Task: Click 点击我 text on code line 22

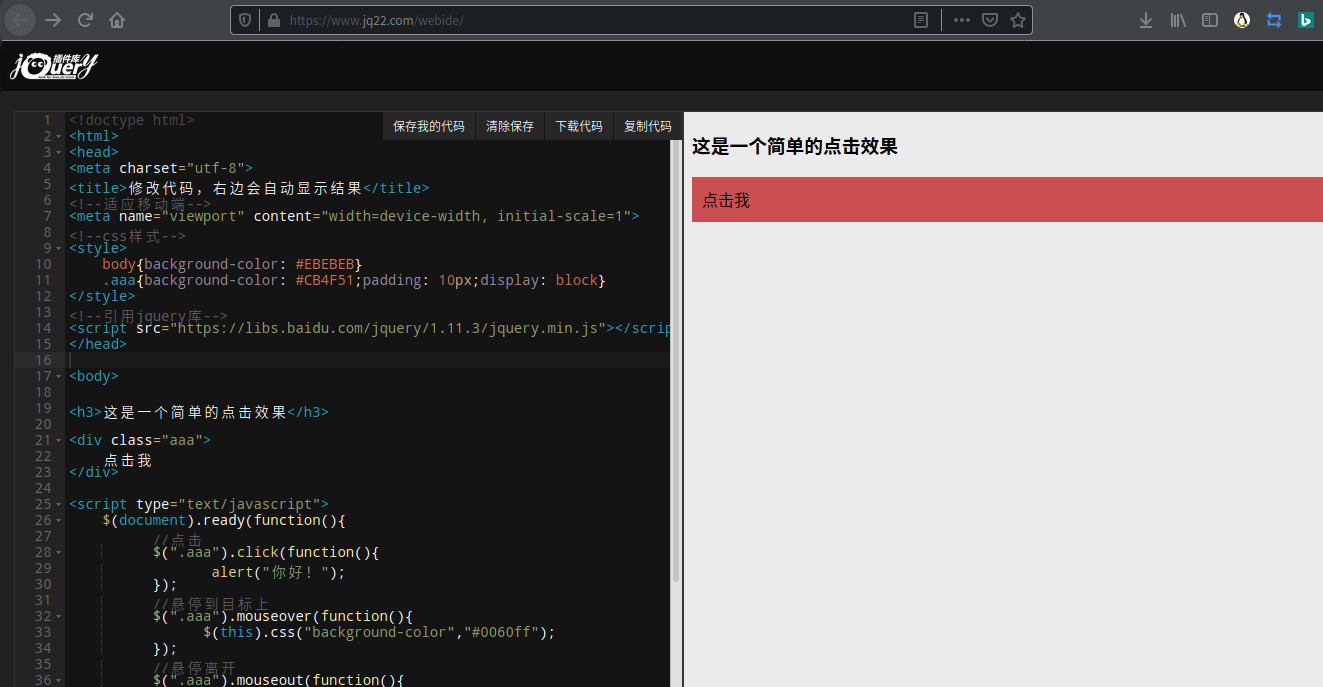Action: pos(128,460)
